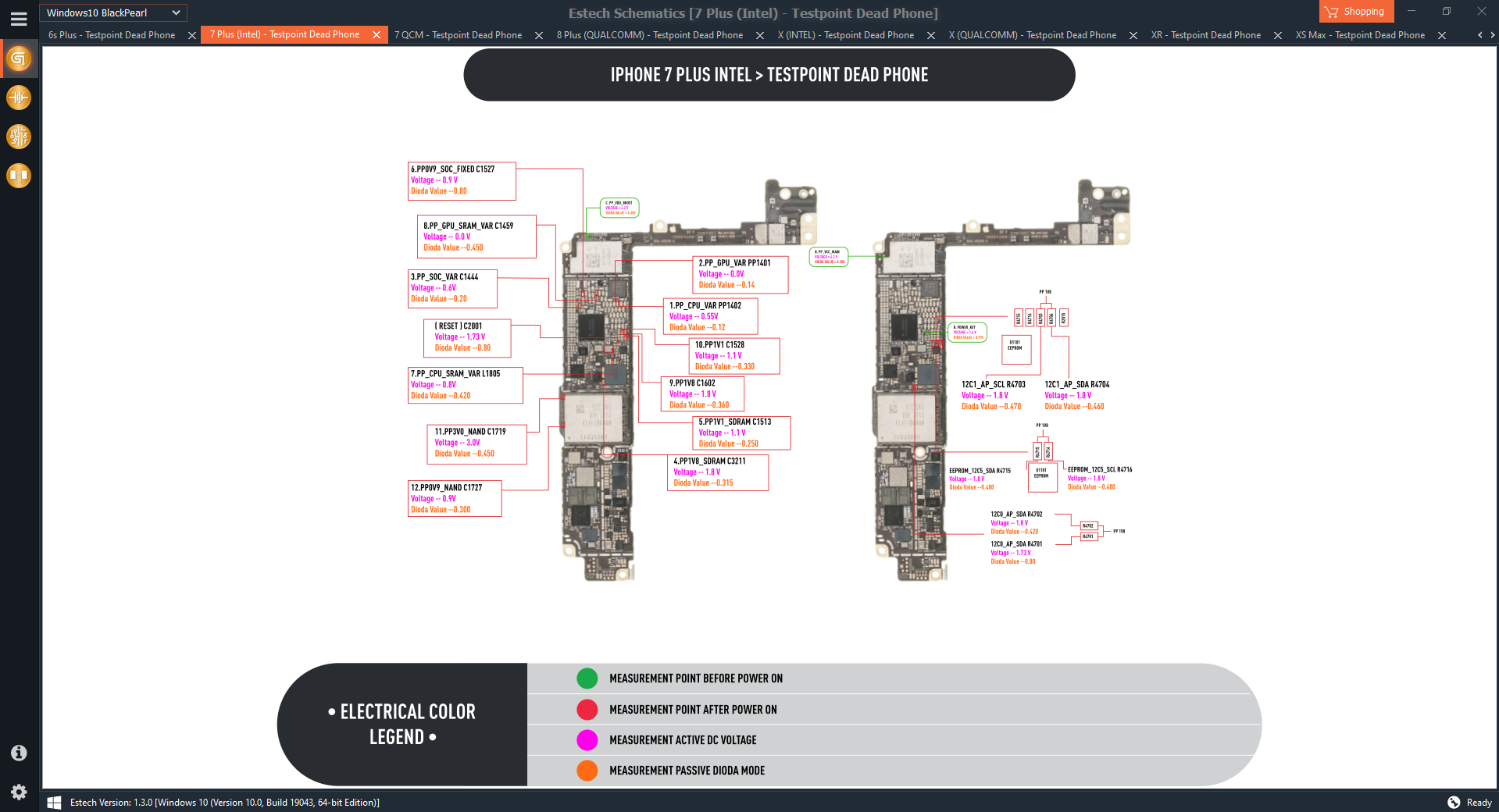
Task: Click the EEPROM_I2C5_SCL R4716 label
Action: (x=1100, y=470)
